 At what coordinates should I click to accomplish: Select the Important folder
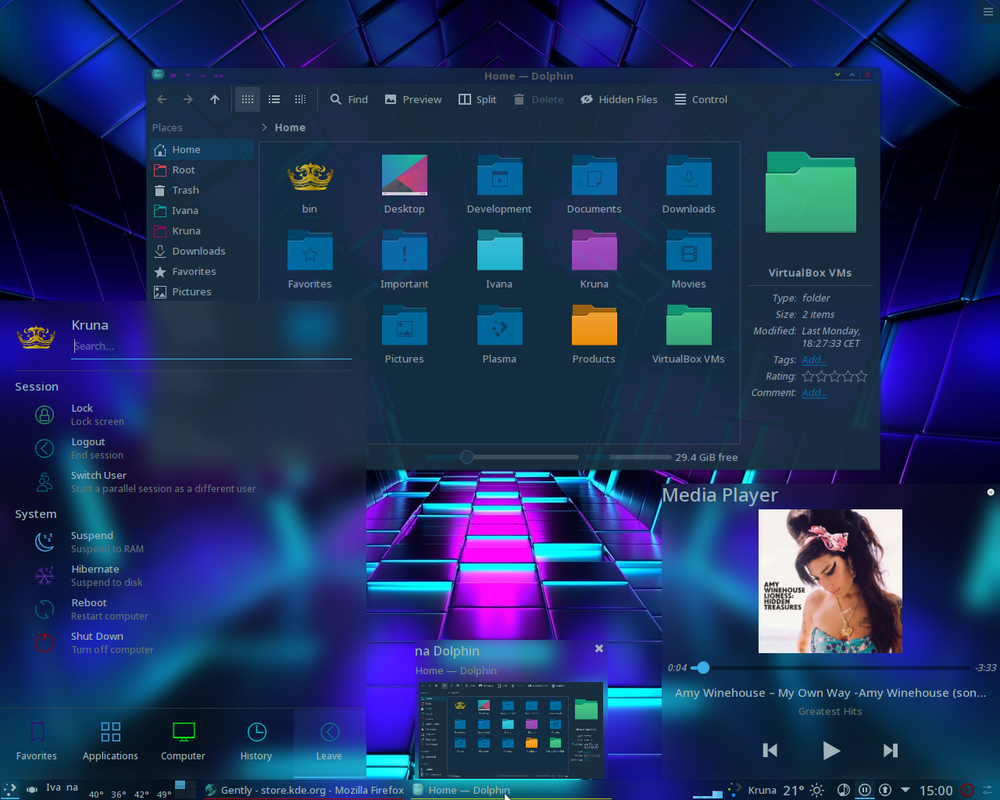(x=404, y=259)
